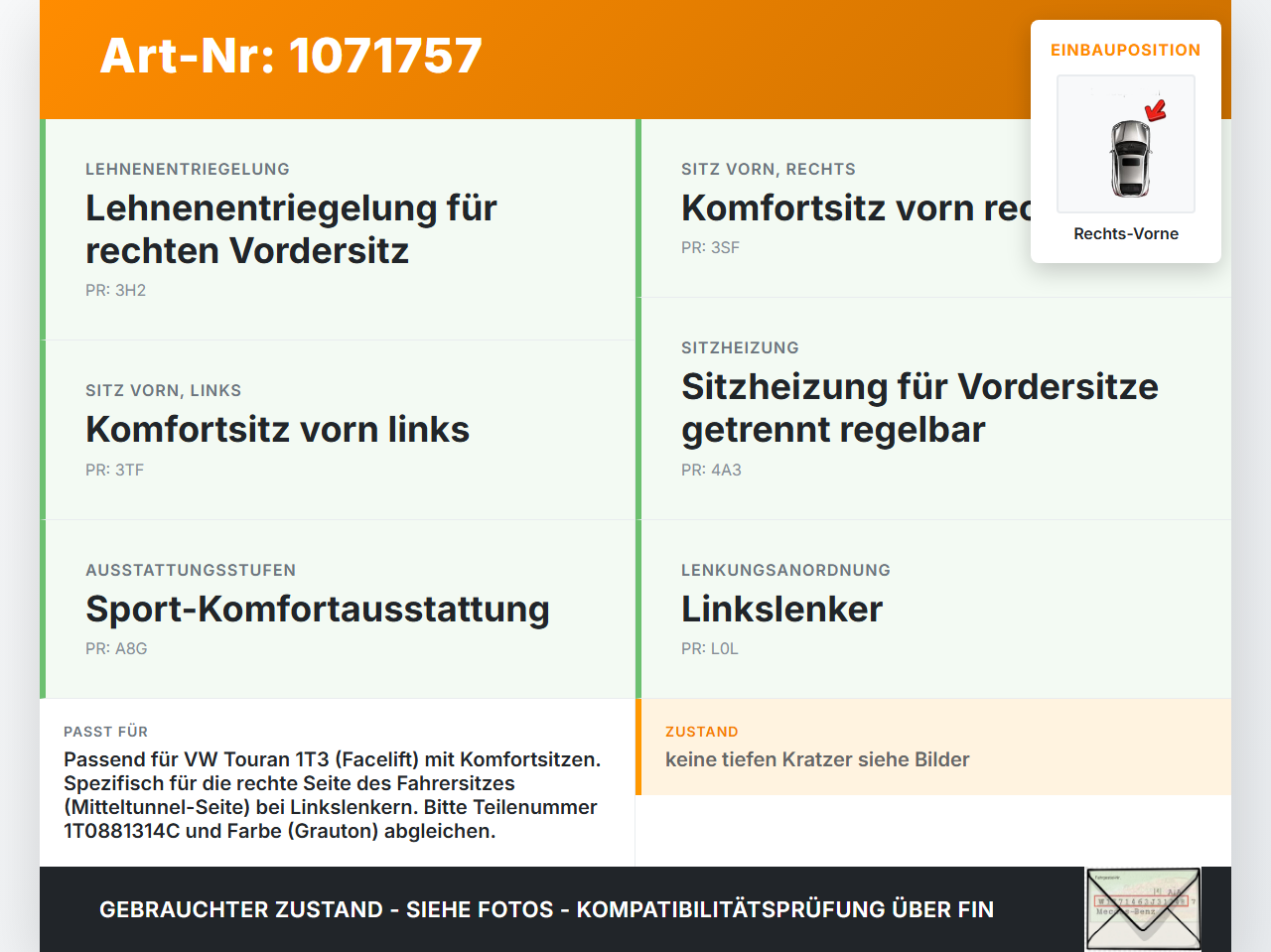Screen dimensions: 1271x952
Task: Click the Sport-Komfortausstattung title
Action: (318, 609)
